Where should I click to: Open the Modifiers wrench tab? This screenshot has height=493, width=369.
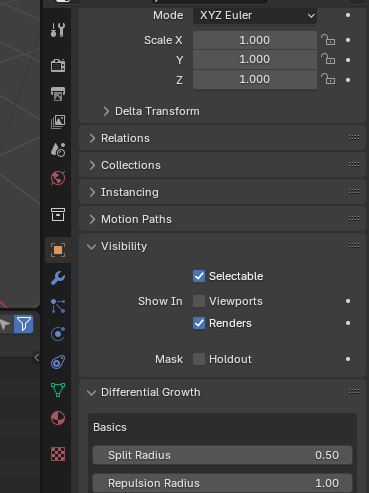pos(58,278)
